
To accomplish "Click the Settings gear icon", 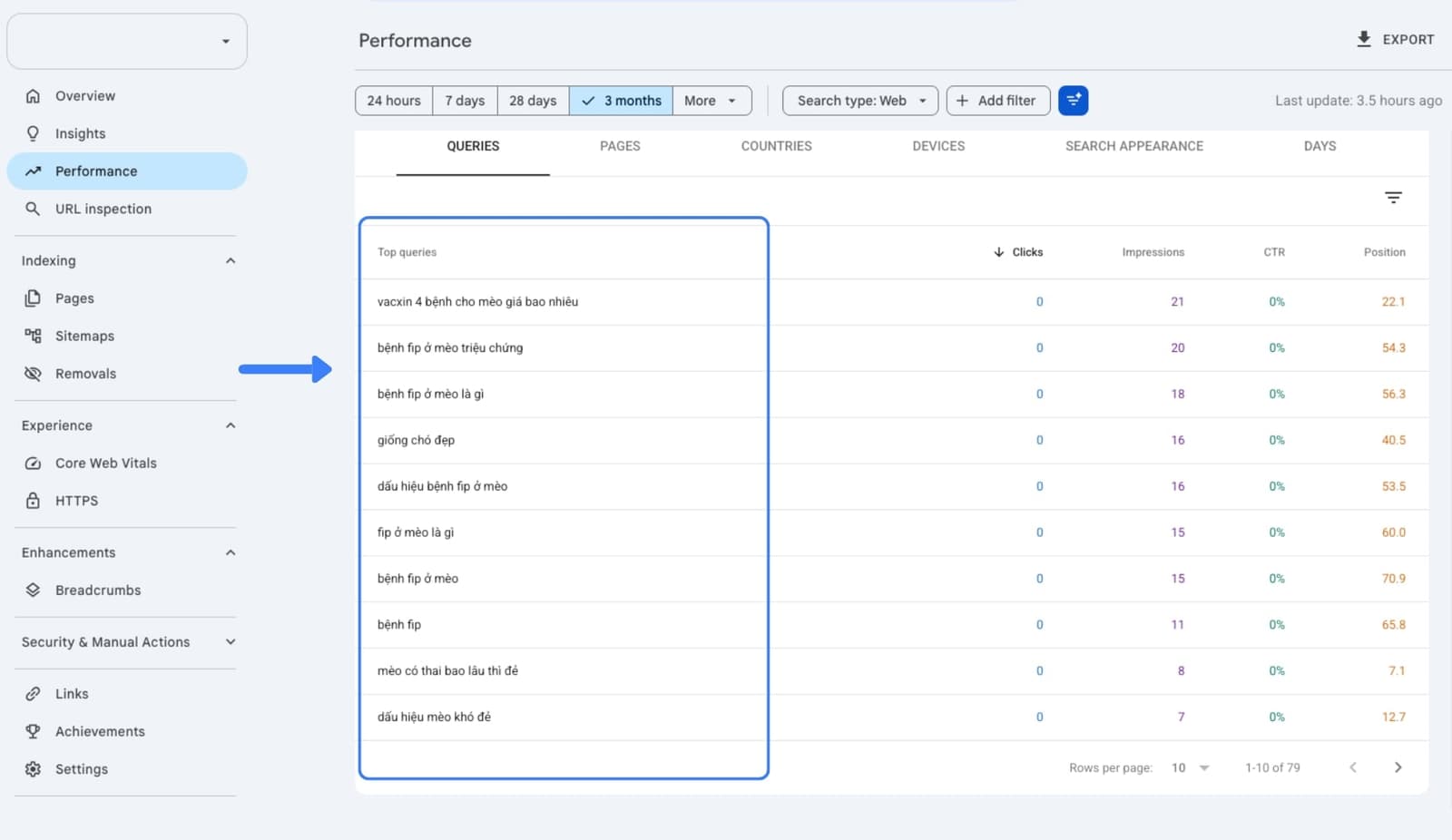I will click(x=33, y=769).
